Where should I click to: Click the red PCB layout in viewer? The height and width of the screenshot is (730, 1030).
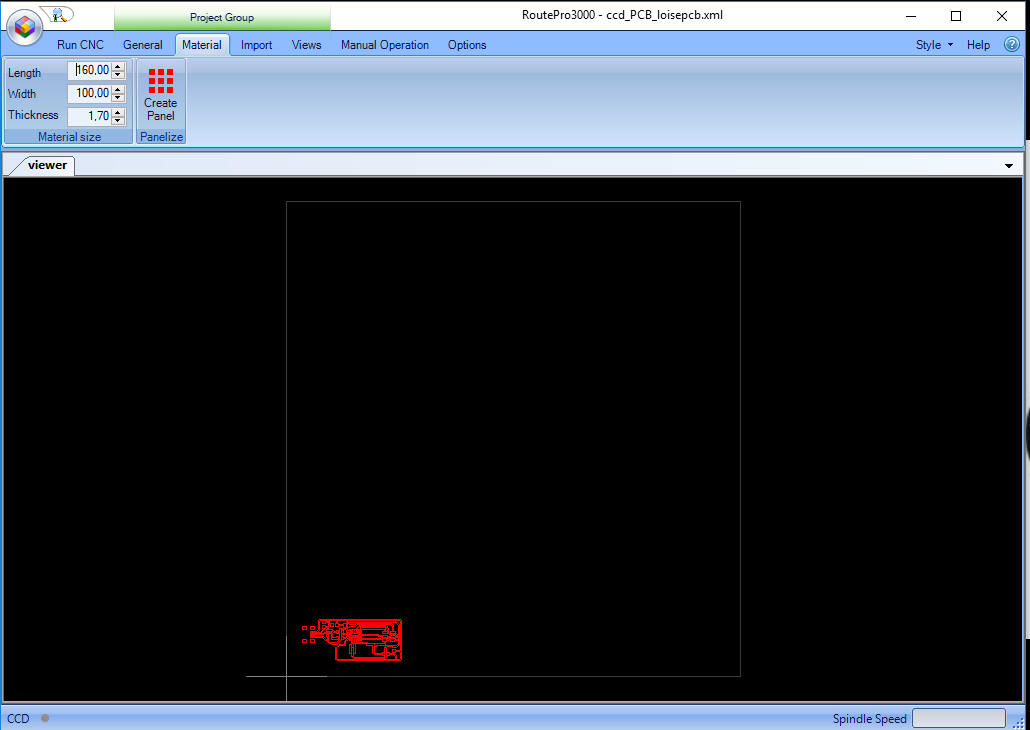[x=353, y=639]
